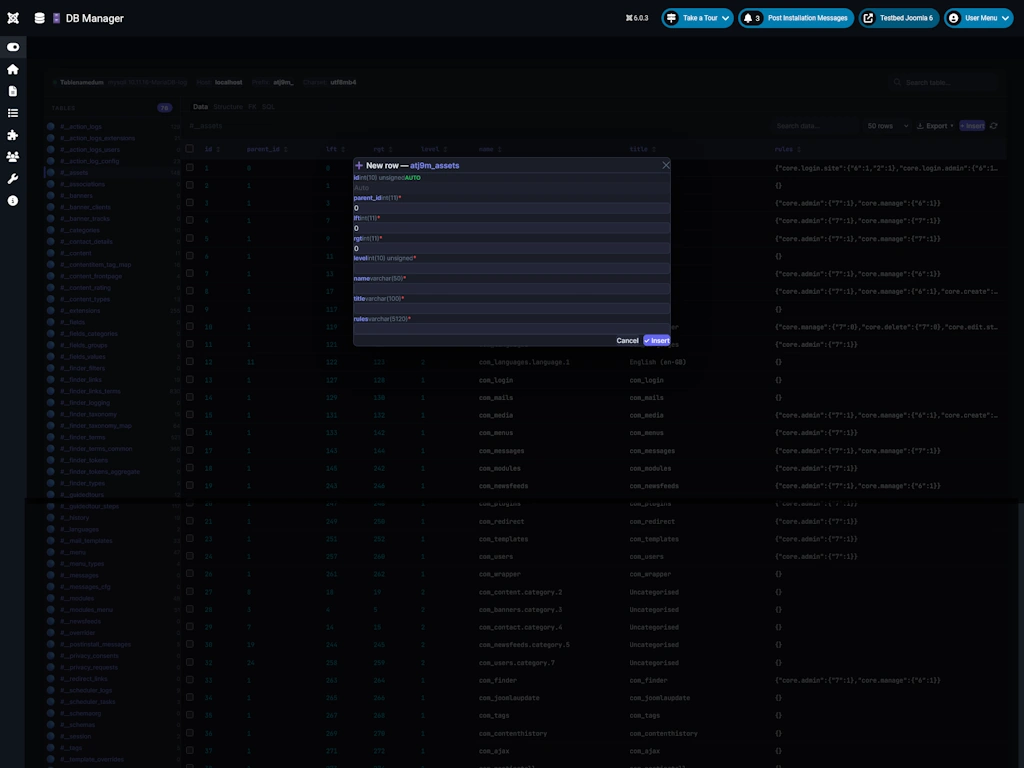The image size is (1024, 768).
Task: Cancel the New row dialog
Action: coord(627,341)
